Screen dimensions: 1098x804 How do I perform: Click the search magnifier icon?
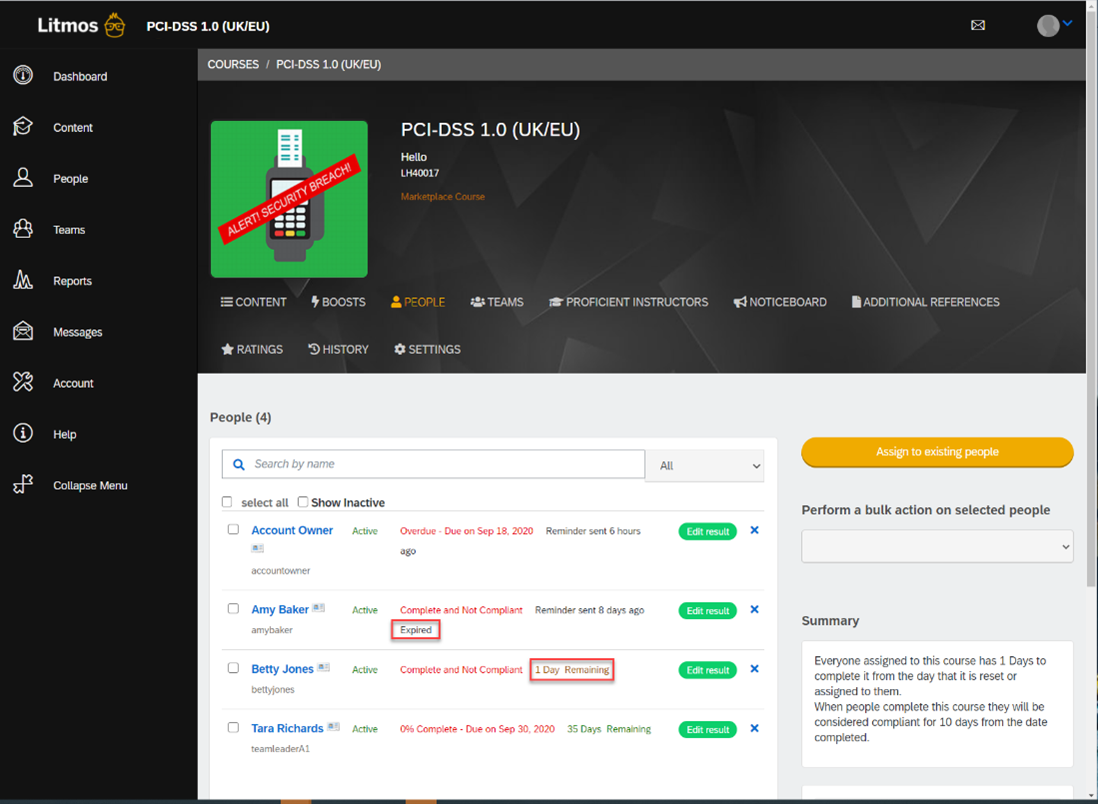pos(239,464)
